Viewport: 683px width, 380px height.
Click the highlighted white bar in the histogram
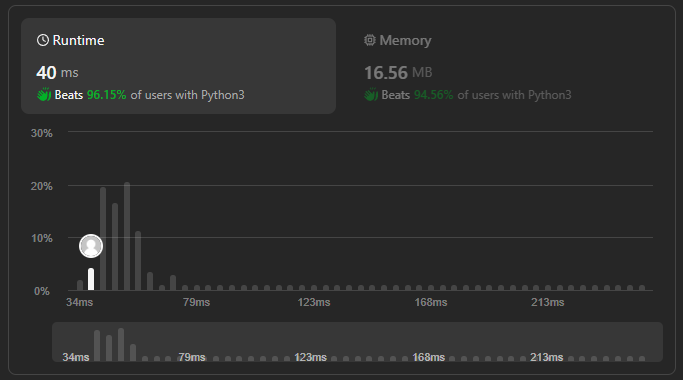click(x=91, y=279)
